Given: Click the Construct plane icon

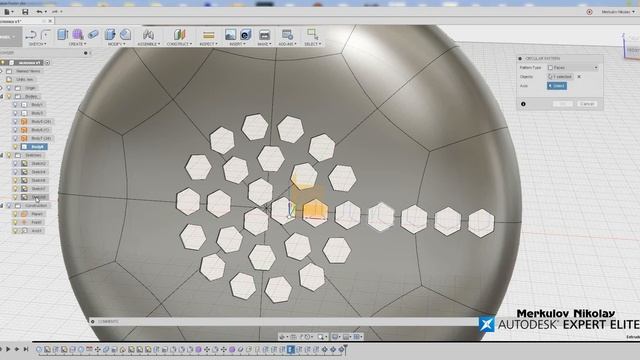Looking at the screenshot, I should coord(179,34).
